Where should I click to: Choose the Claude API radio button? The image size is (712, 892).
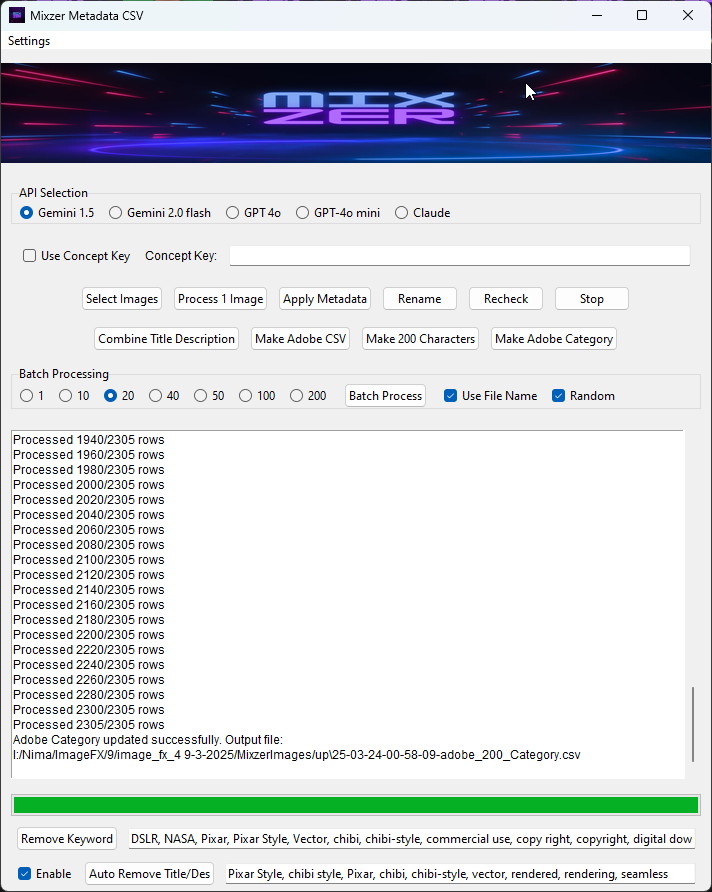click(x=402, y=213)
